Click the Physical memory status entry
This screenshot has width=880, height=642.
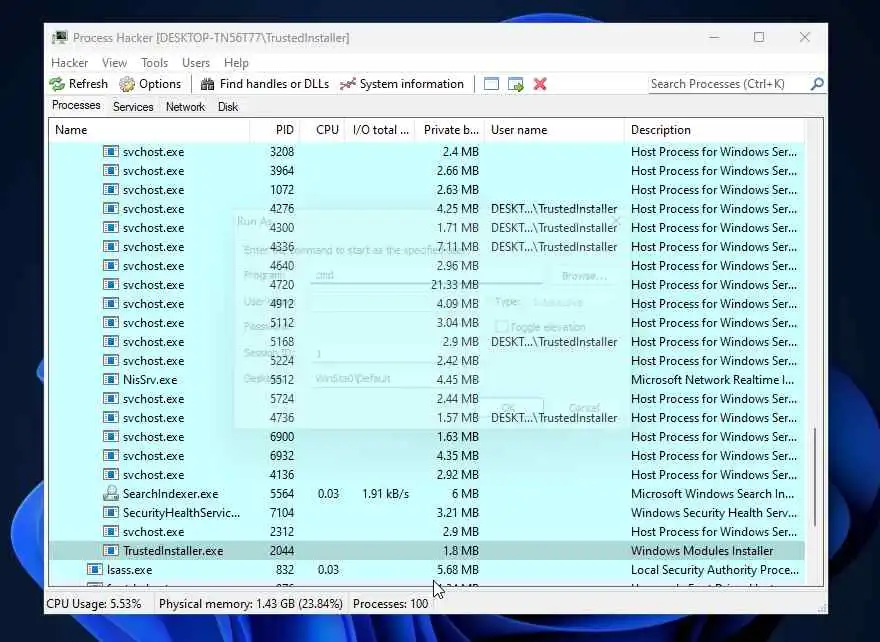click(x=251, y=604)
